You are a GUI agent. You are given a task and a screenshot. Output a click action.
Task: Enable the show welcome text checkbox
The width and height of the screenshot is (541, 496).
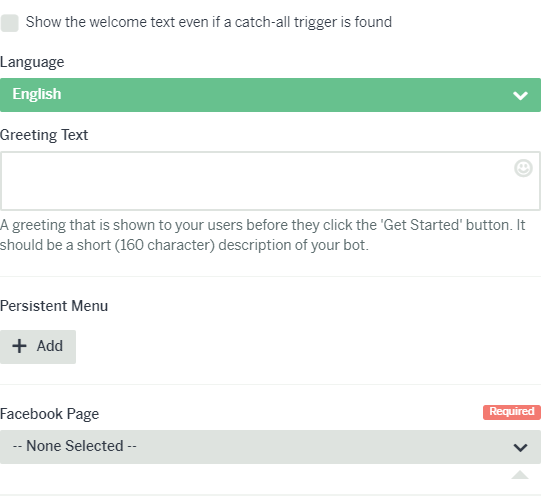click(9, 23)
